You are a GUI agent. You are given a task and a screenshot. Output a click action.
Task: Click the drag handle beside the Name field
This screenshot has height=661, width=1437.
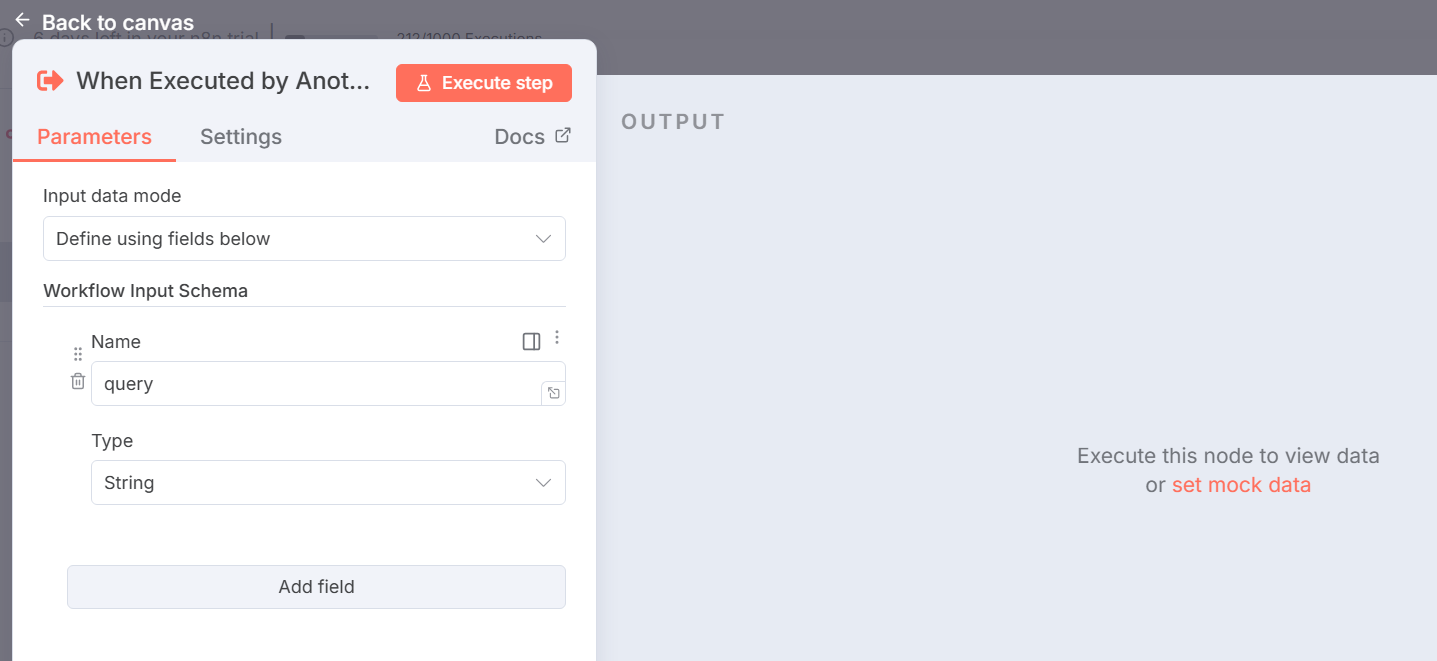point(78,354)
